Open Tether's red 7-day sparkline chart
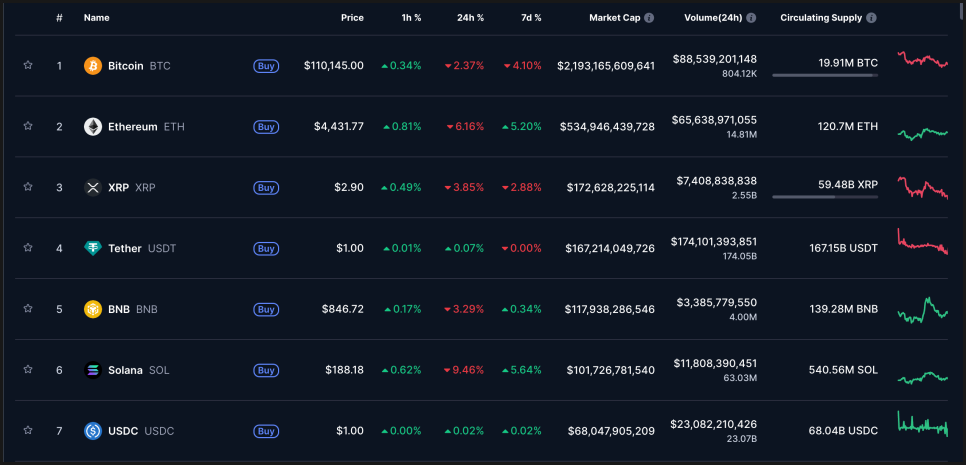 coord(923,241)
